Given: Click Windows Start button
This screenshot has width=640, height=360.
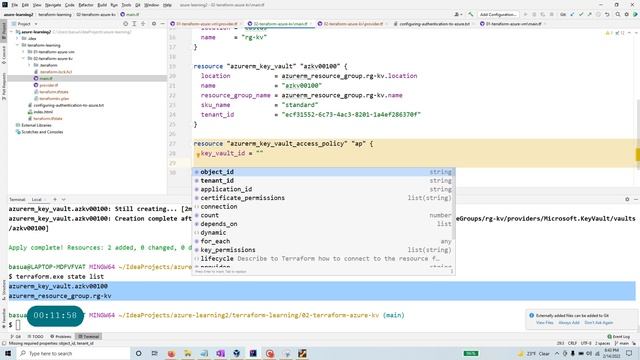Looking at the screenshot, I should click(8, 353).
